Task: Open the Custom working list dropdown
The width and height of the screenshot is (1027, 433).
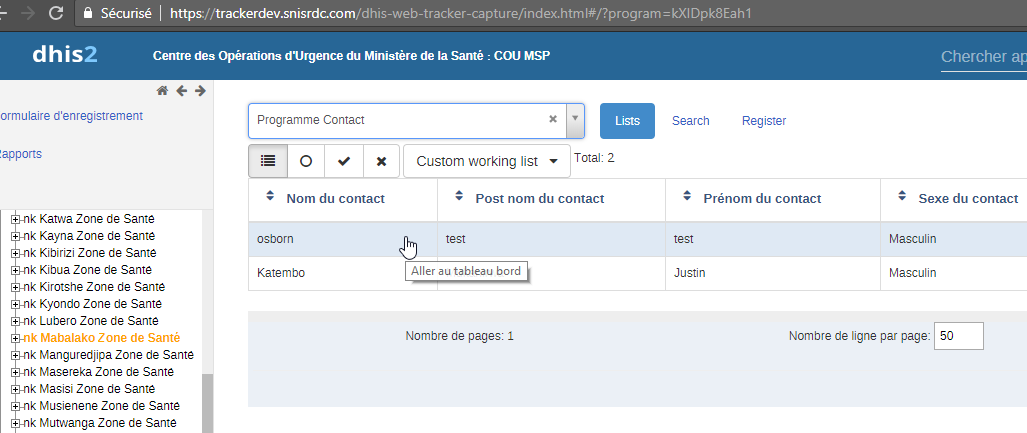Action: 487,161
